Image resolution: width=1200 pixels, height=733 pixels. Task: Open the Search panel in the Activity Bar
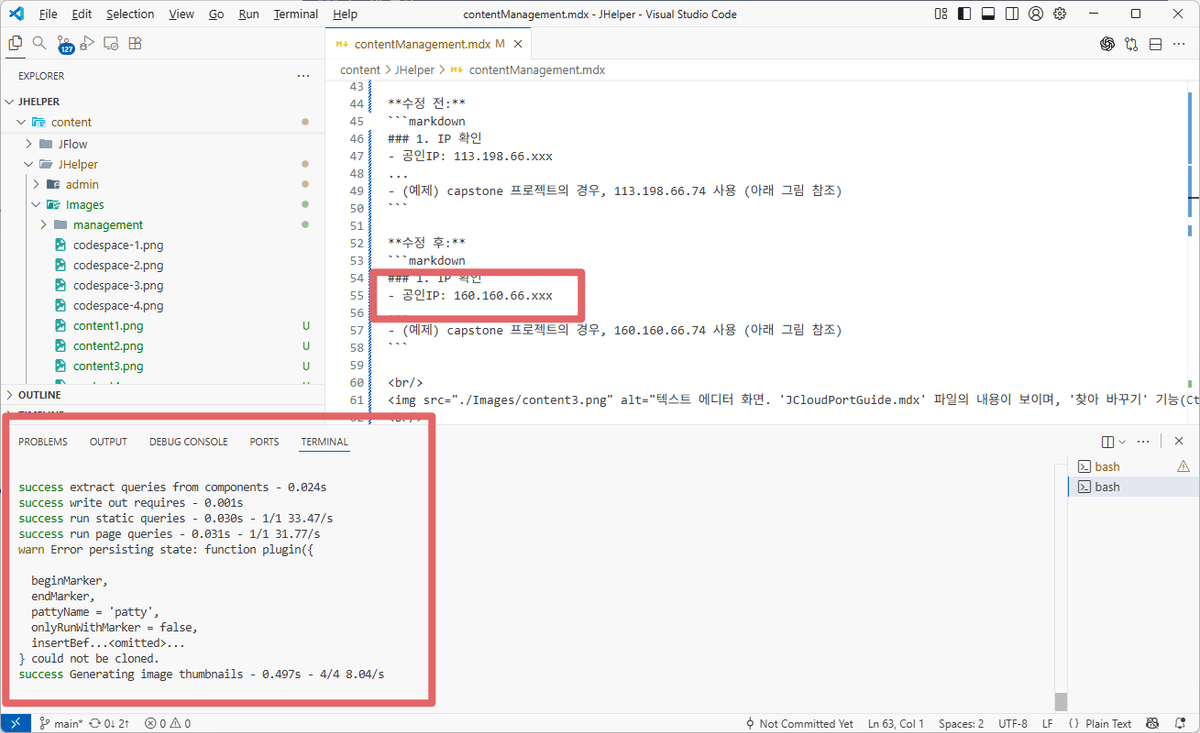point(38,43)
